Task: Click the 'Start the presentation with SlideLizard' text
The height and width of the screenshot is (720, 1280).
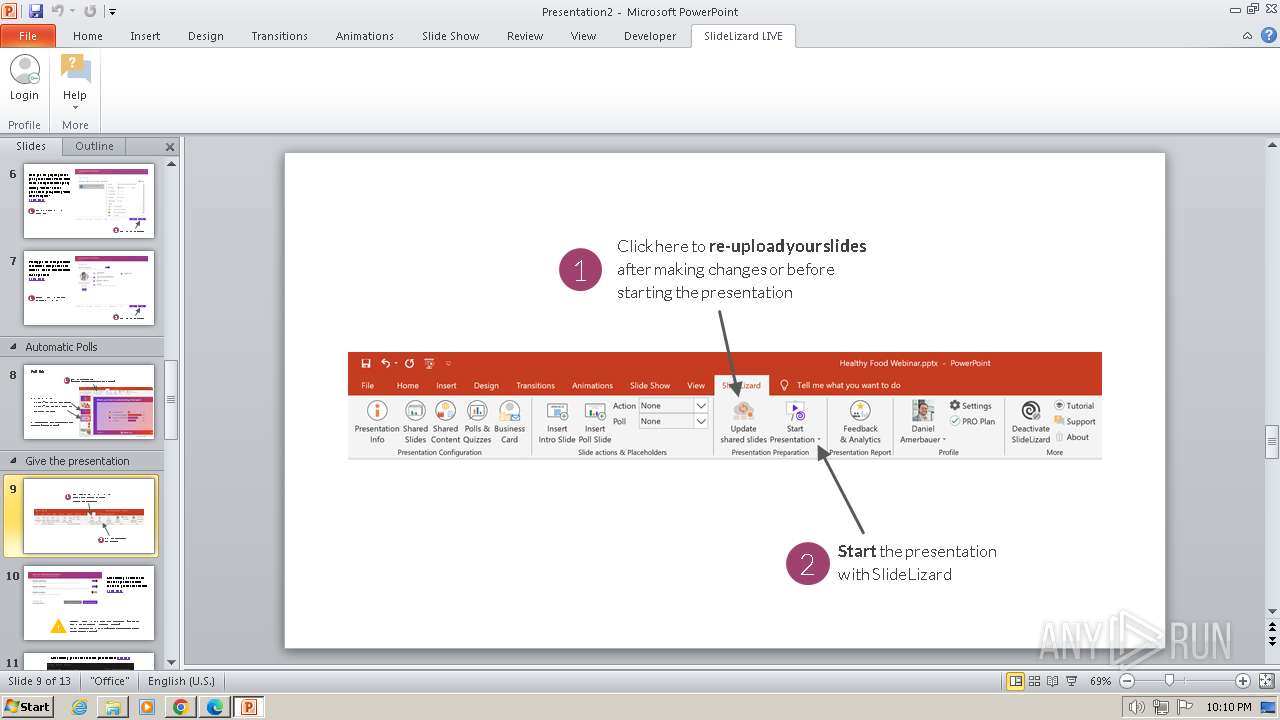Action: [x=917, y=563]
